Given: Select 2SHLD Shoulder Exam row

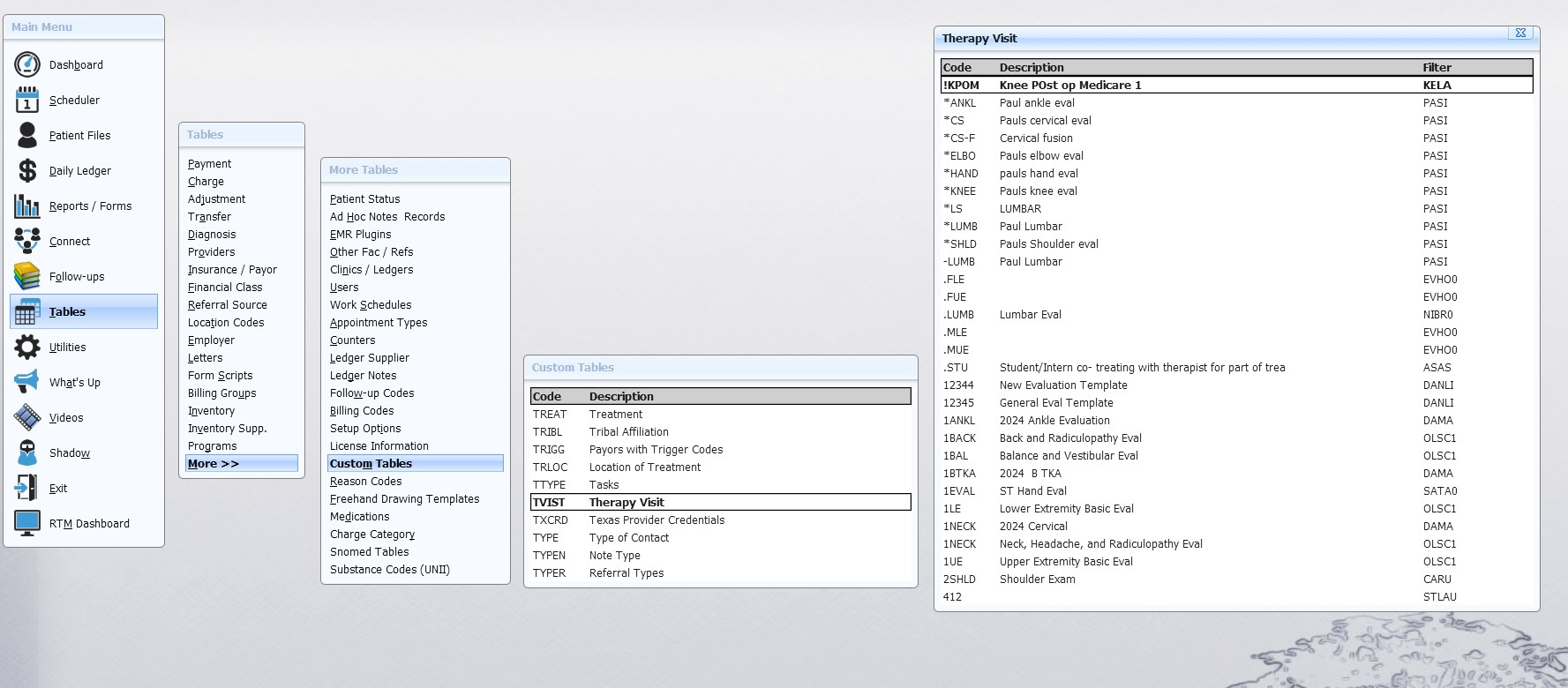Looking at the screenshot, I should pyautogui.click(x=1237, y=580).
